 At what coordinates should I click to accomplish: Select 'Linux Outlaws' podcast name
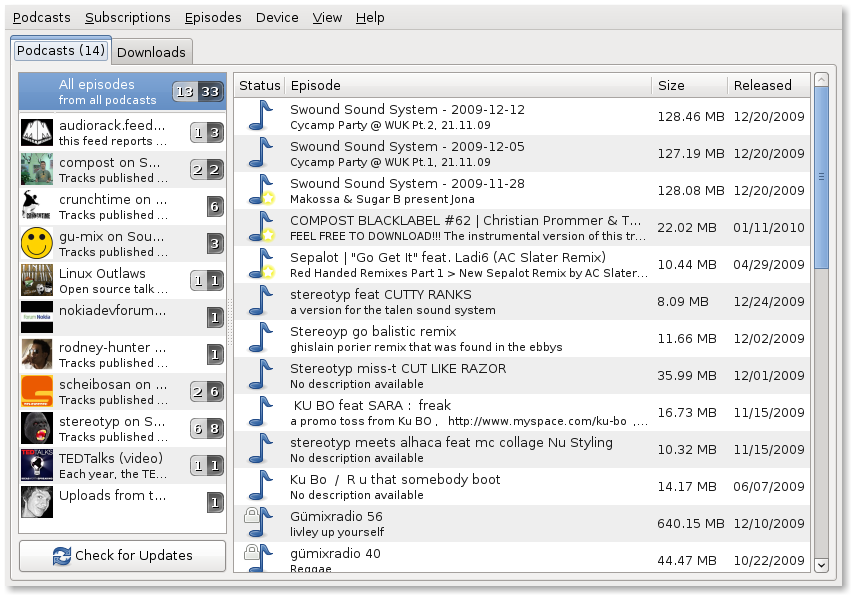(x=102, y=273)
